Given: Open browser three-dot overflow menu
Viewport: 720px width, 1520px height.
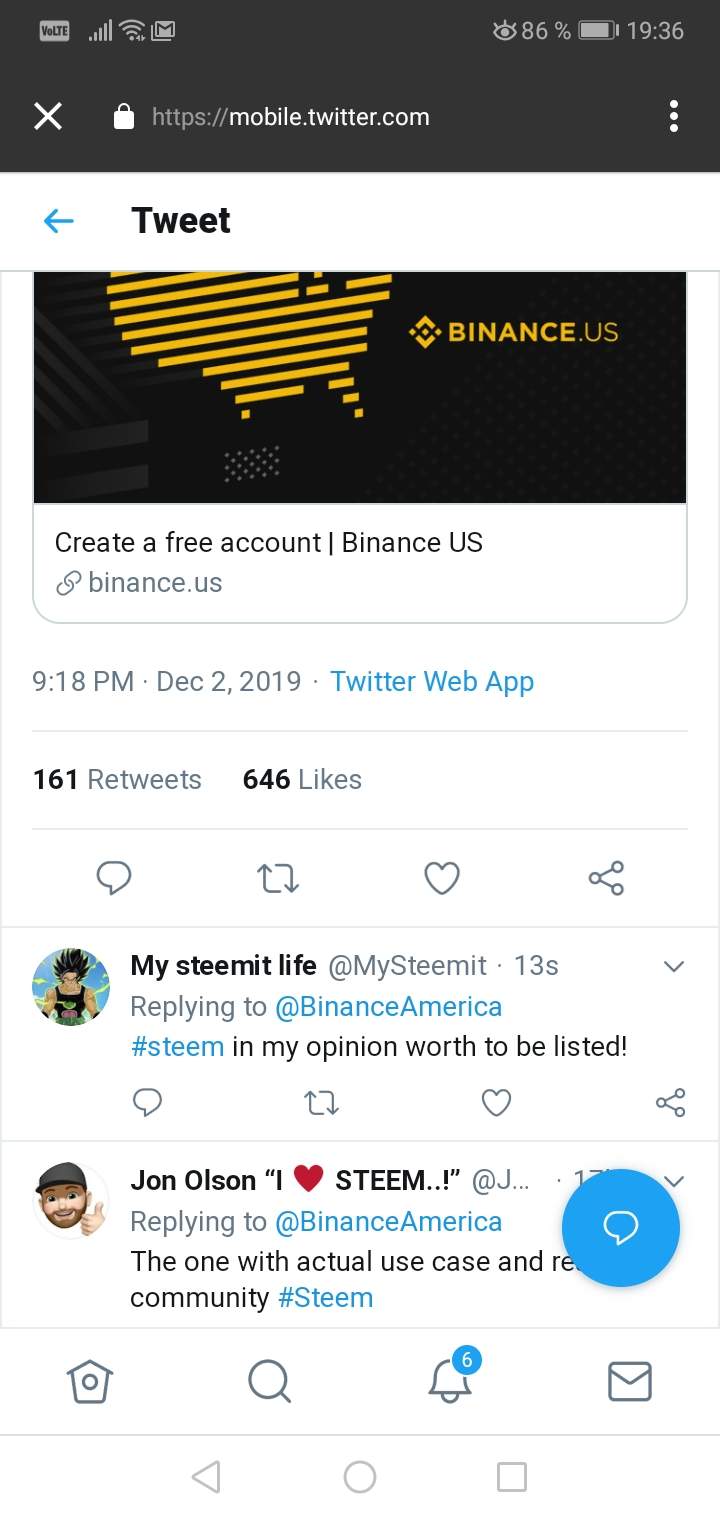Looking at the screenshot, I should [674, 117].
